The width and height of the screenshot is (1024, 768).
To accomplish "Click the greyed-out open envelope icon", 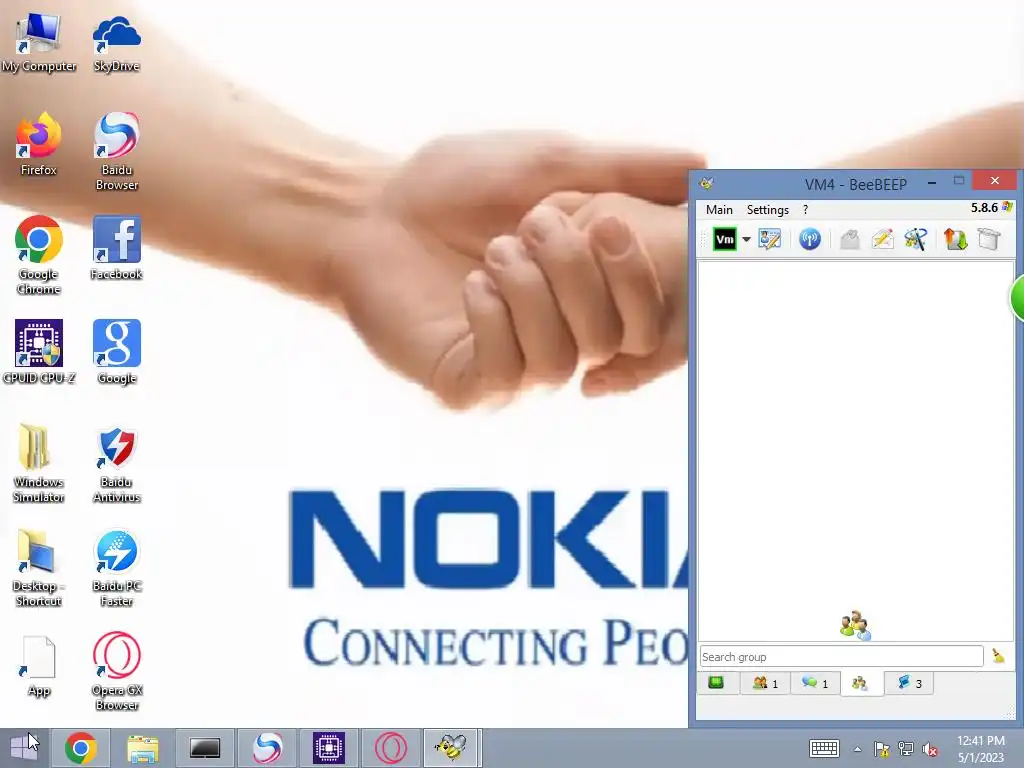I will pos(850,239).
